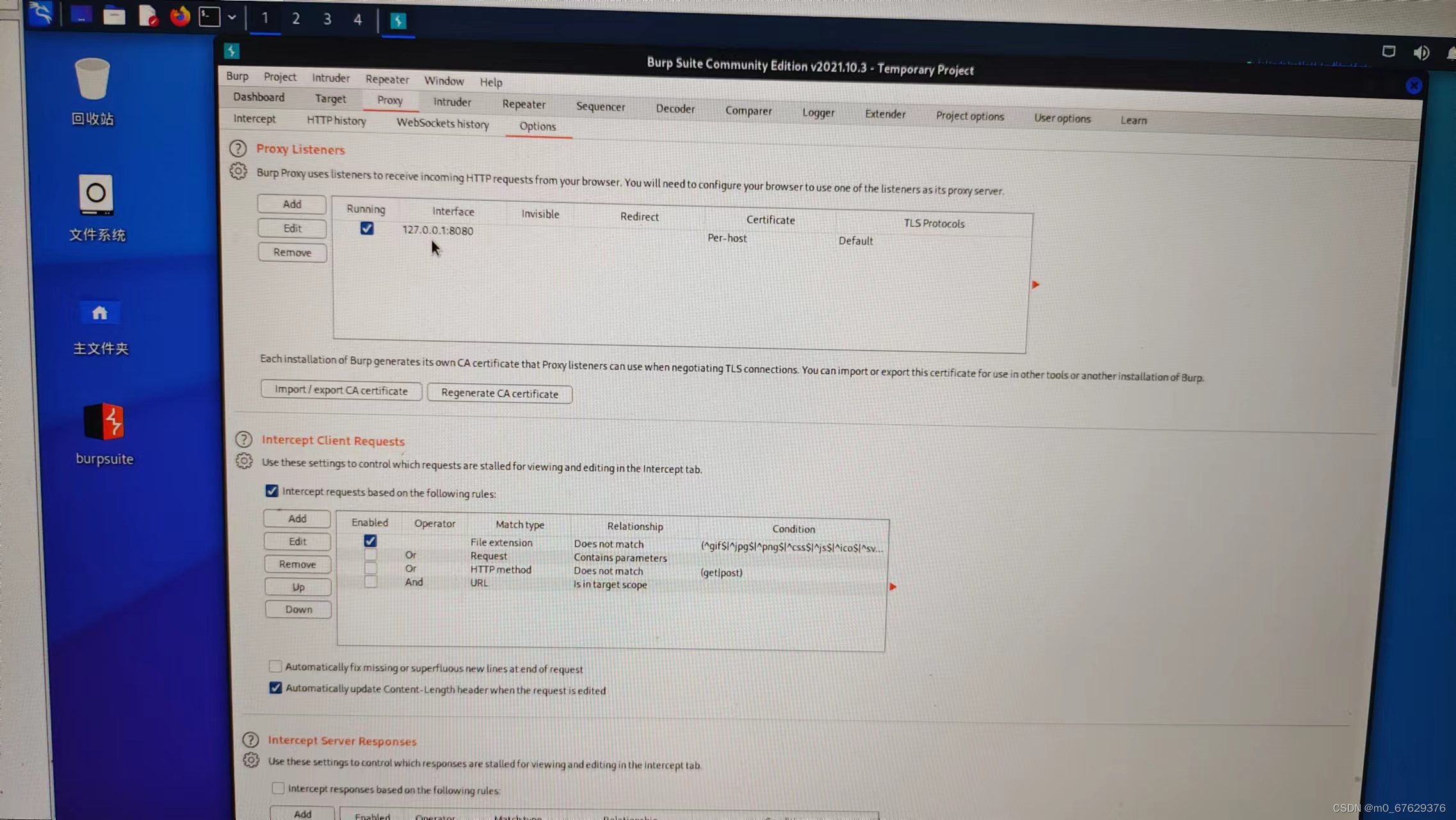Launch the burpsuite desktop icon
This screenshot has width=1456, height=820.
click(103, 423)
